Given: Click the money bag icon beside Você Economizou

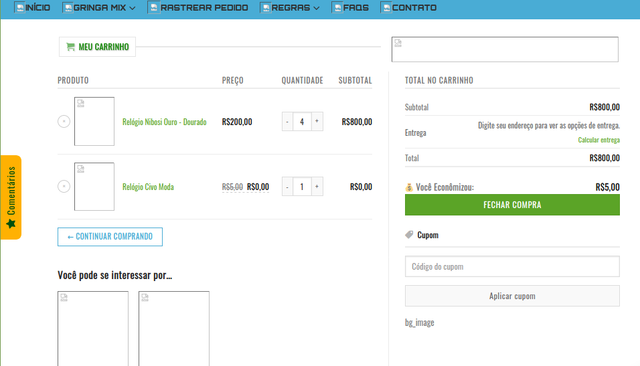Looking at the screenshot, I should point(409,187).
